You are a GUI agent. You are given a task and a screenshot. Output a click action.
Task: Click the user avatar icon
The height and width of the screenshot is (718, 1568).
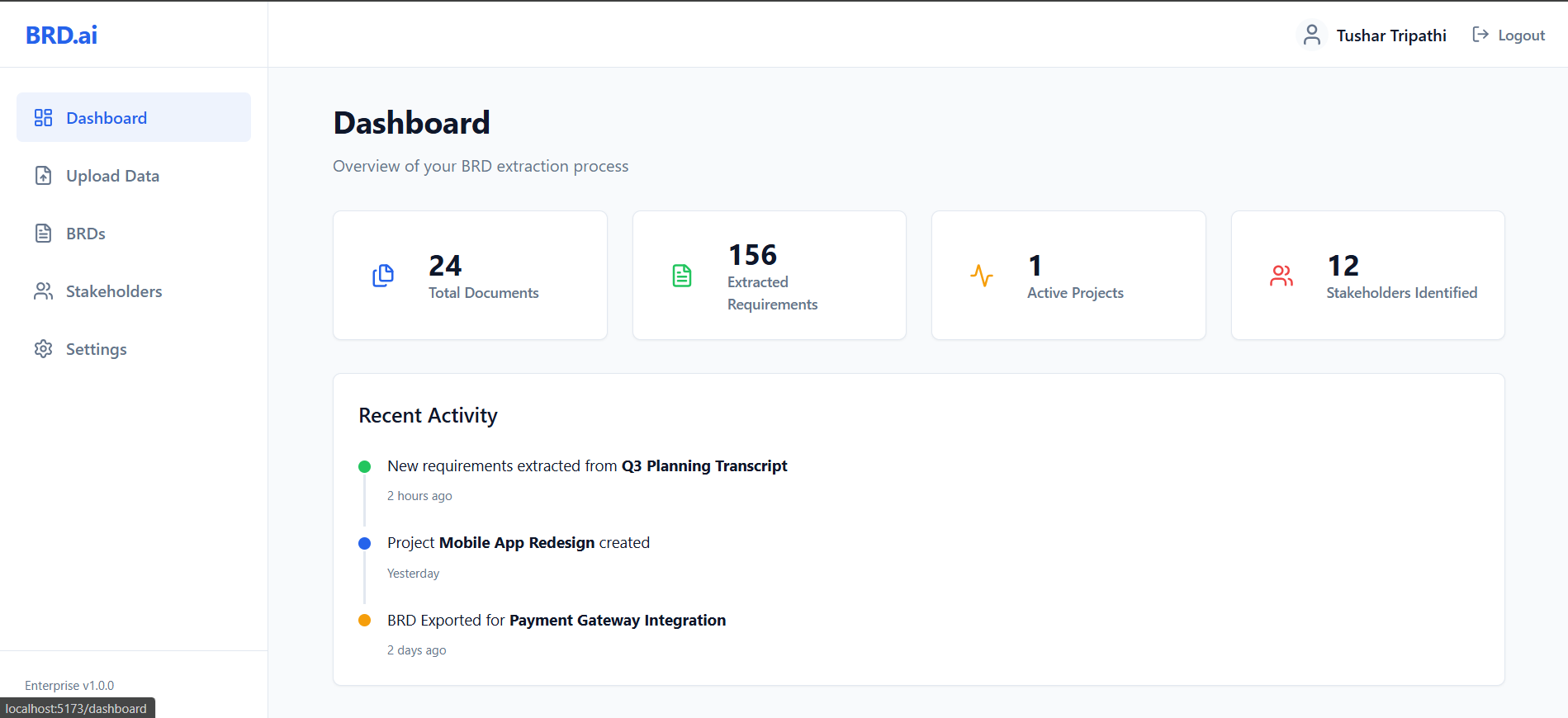1311,35
